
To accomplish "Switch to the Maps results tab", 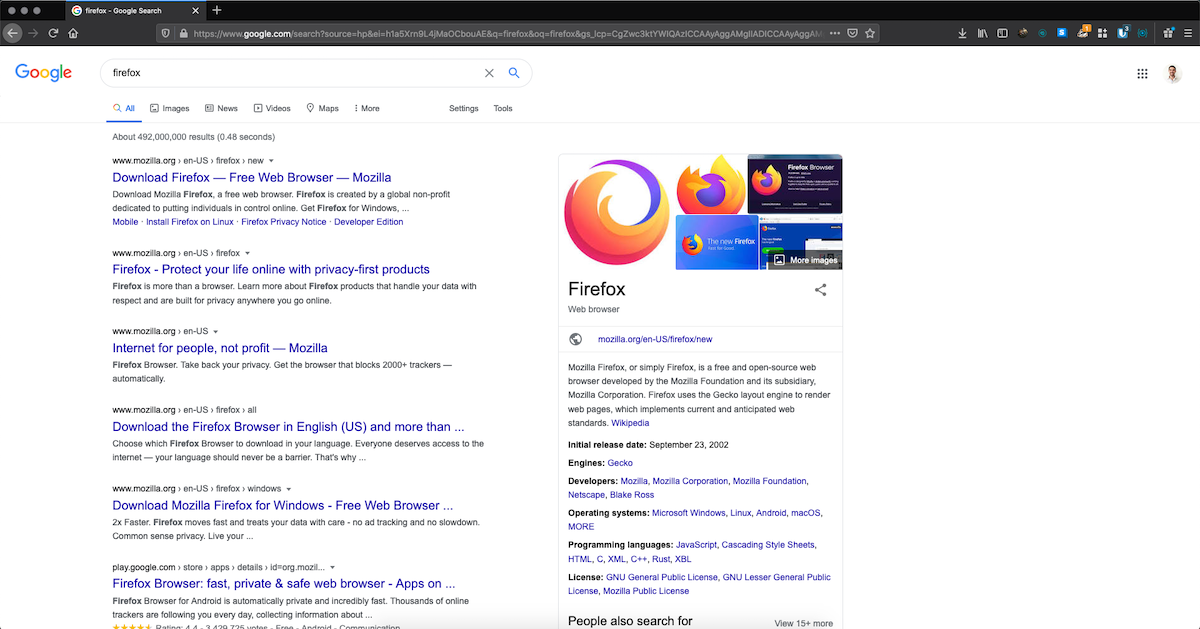I will [x=322, y=108].
